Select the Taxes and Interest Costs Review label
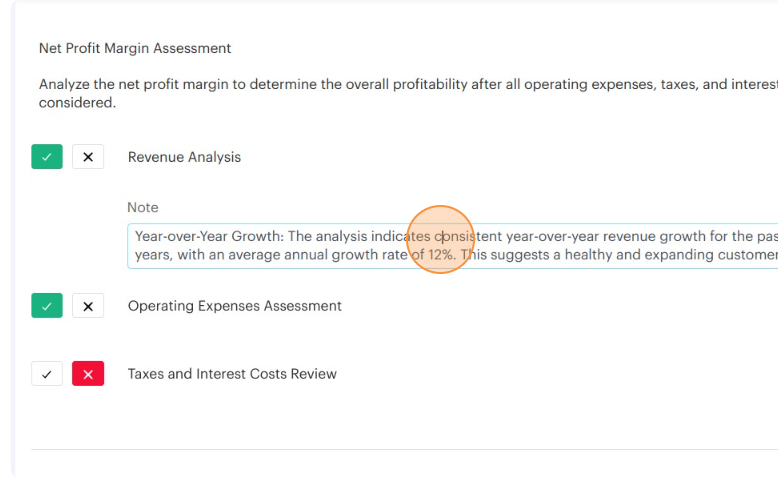778x482 pixels. pos(232,374)
